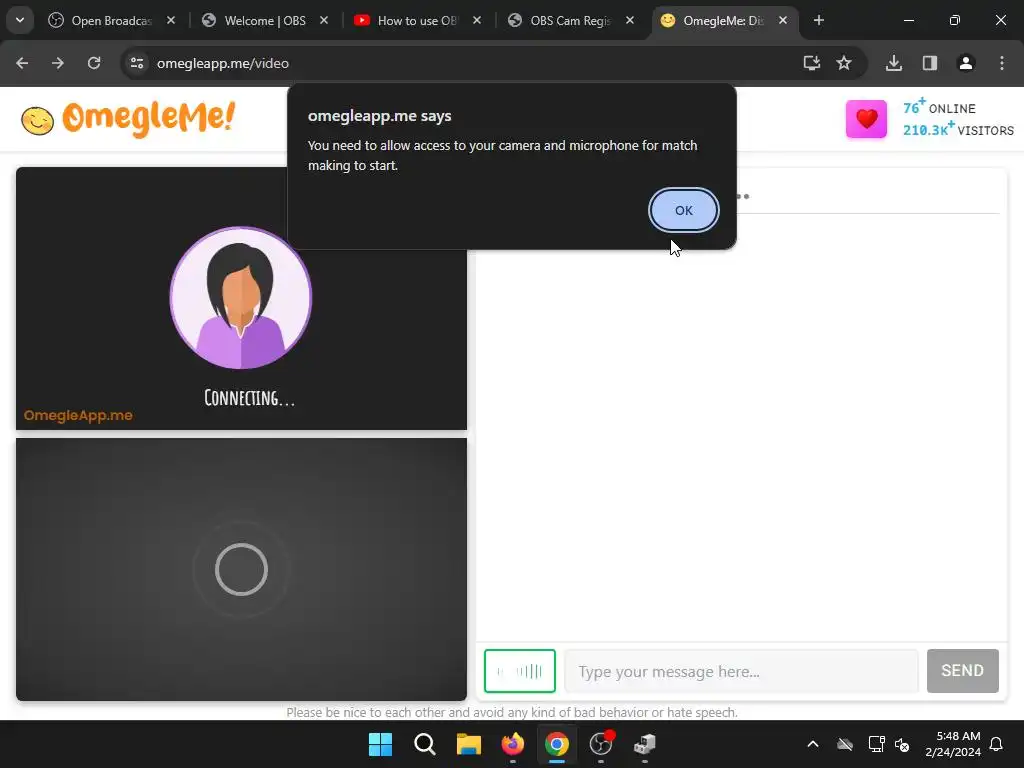Go forward in browser history
Screen dimensions: 1024x768
click(x=58, y=63)
